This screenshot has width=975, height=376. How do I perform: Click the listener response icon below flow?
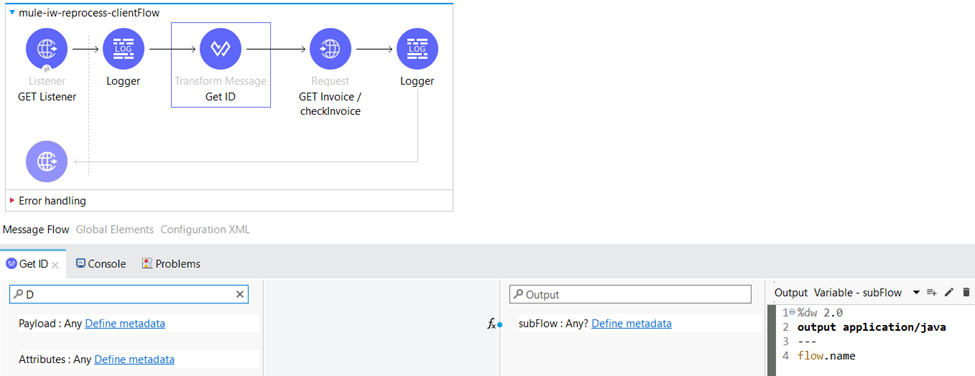(x=47, y=162)
